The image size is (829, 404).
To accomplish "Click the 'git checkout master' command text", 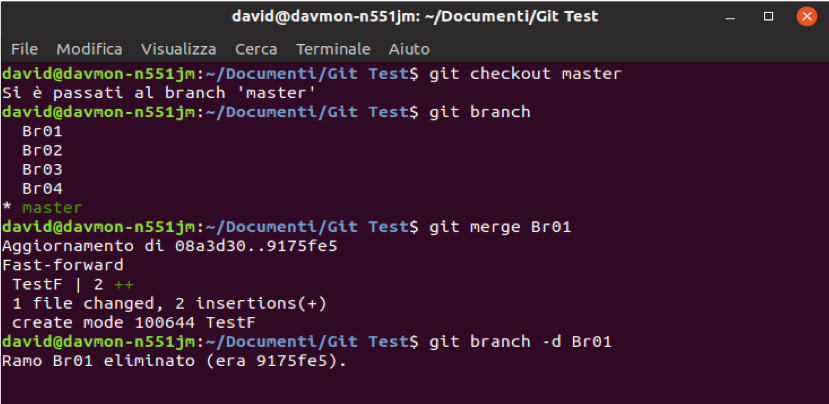I will (524, 74).
